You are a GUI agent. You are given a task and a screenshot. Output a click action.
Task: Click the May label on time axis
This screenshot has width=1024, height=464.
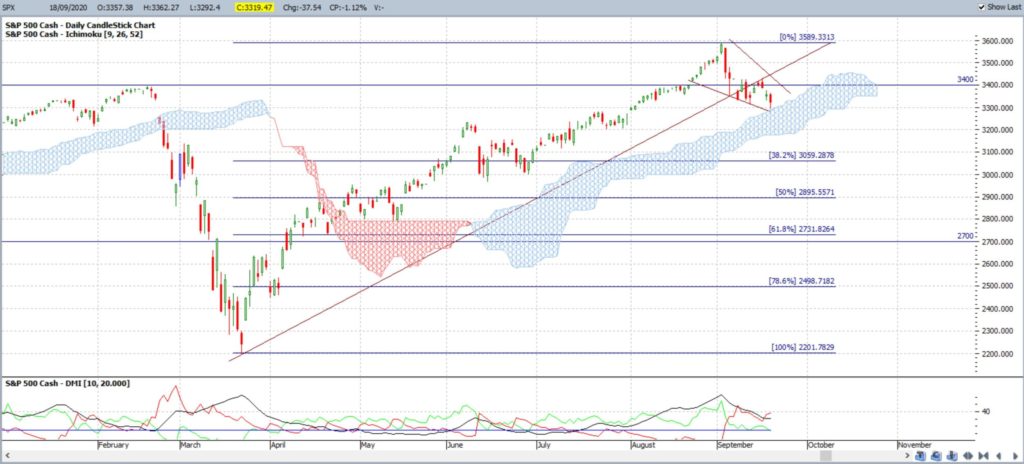[x=367, y=445]
